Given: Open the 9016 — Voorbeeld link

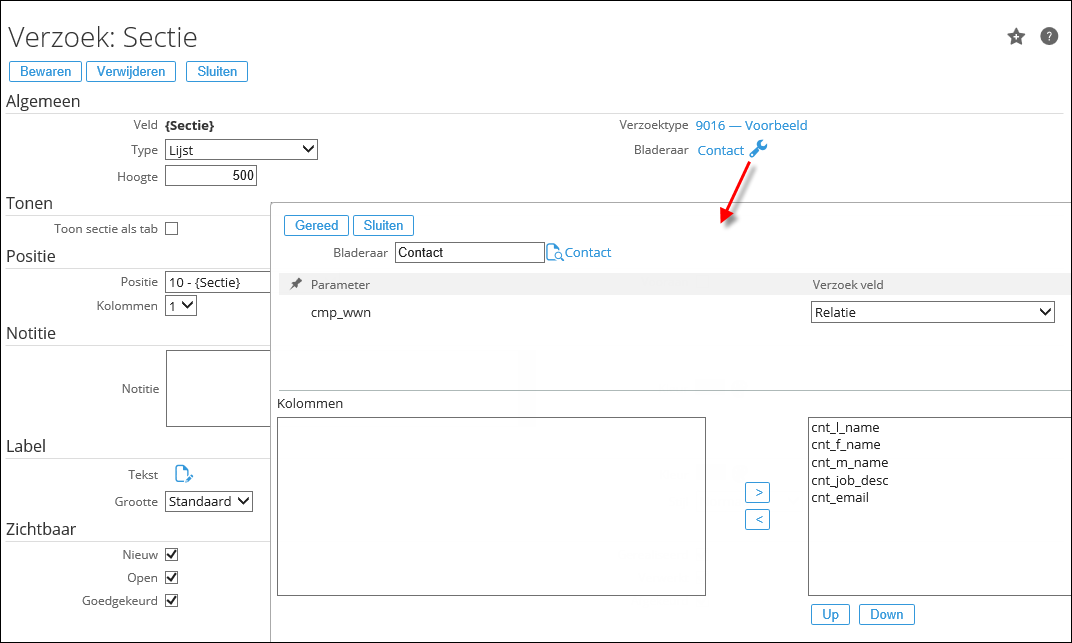Looking at the screenshot, I should tap(751, 125).
